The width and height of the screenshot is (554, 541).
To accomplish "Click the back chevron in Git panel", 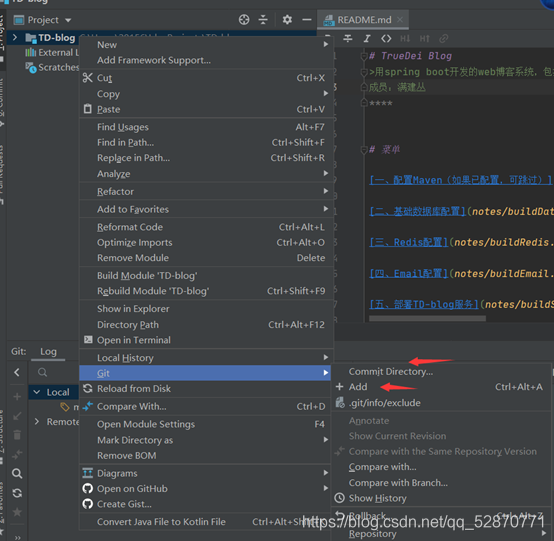I will click(x=17, y=372).
